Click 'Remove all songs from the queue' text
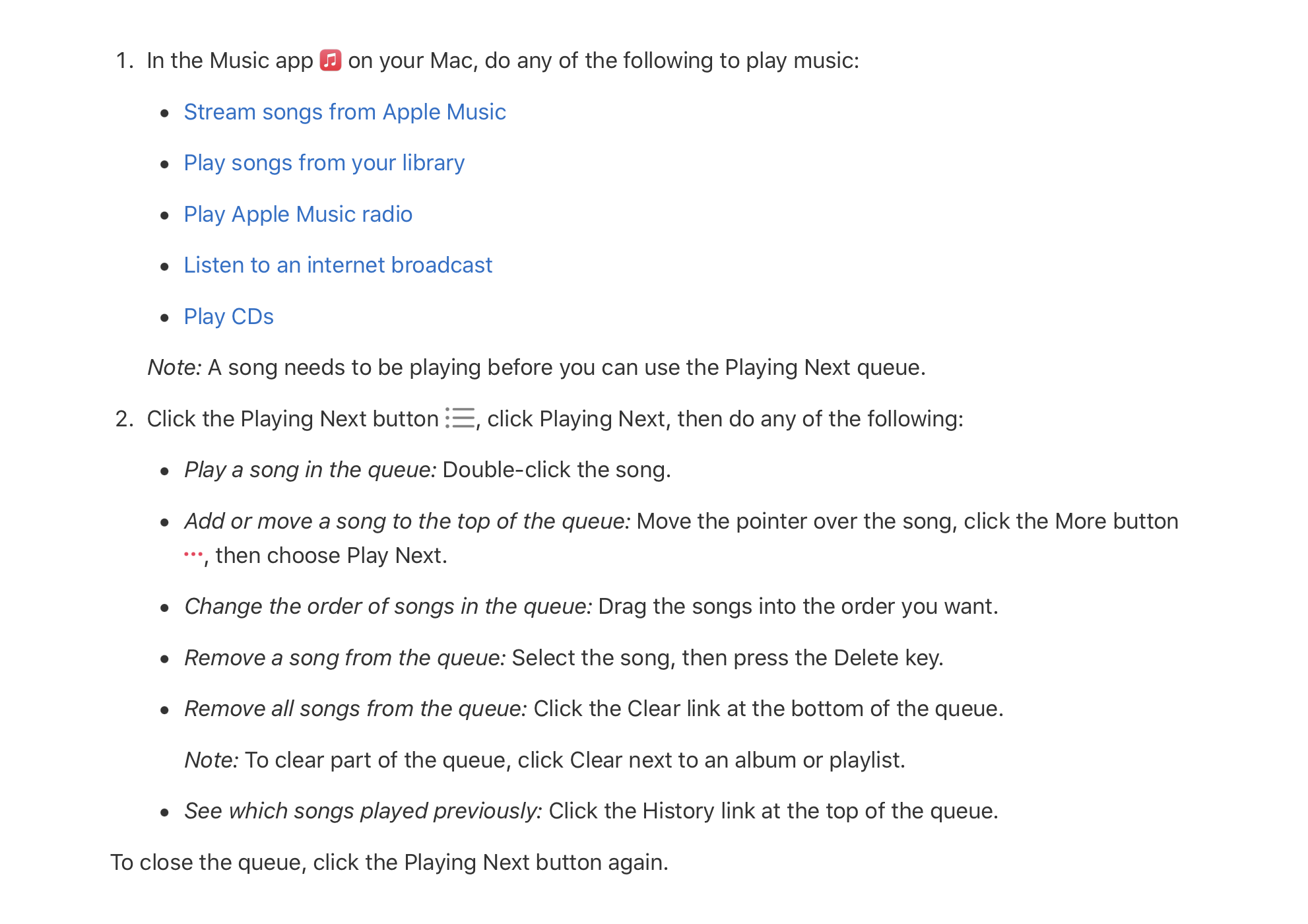The image size is (1308, 924). (x=356, y=708)
